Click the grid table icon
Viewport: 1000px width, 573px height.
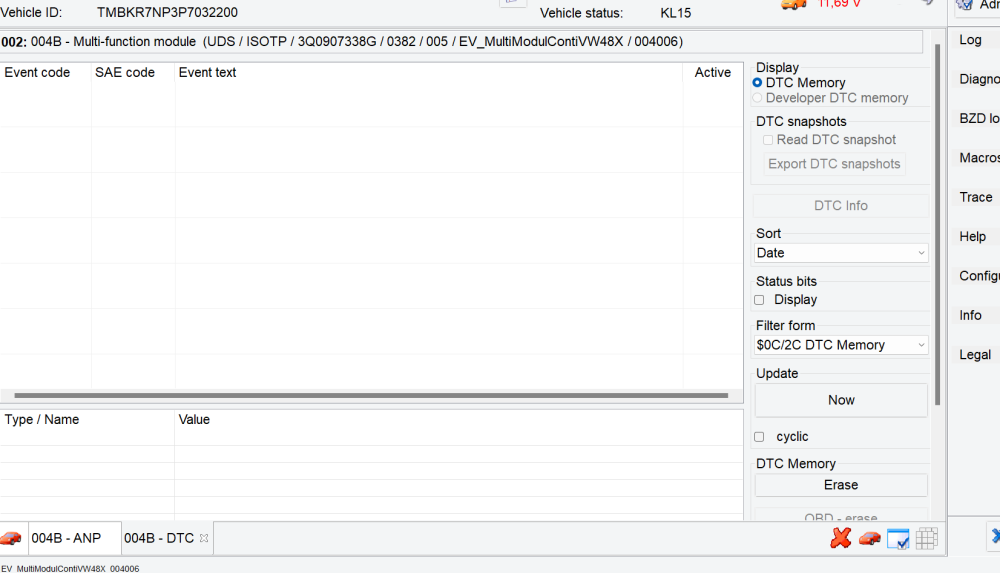pyautogui.click(x=927, y=539)
